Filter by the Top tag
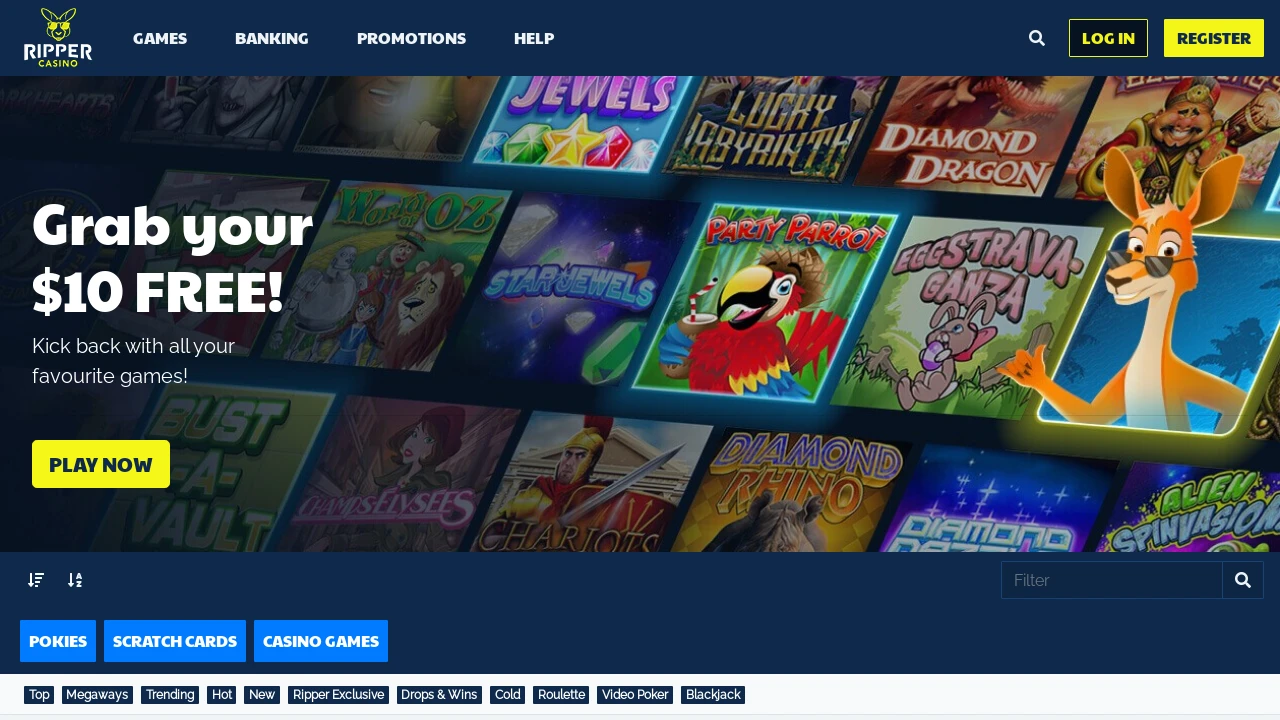Viewport: 1280px width, 720px height. pyautogui.click(x=39, y=695)
